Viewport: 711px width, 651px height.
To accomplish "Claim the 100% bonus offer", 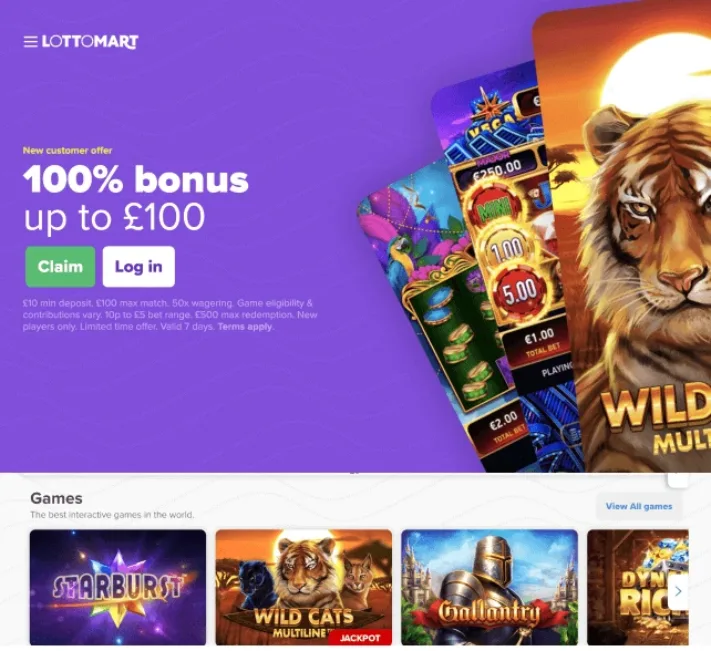I will tap(60, 267).
